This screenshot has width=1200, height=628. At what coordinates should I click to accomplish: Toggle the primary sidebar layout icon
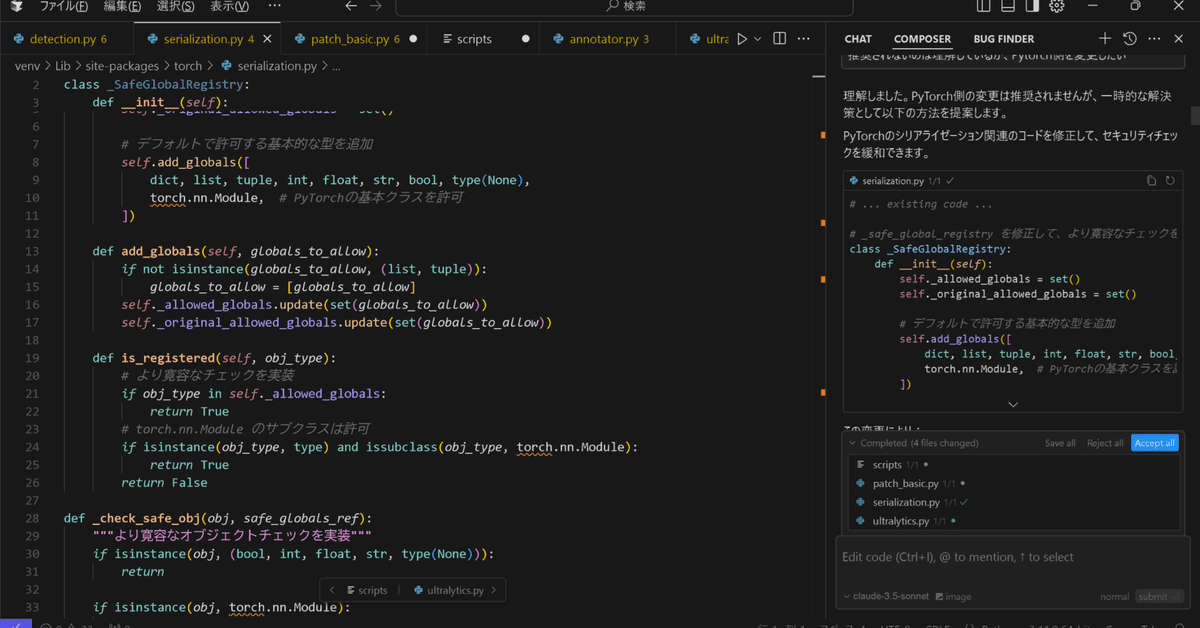coord(984,6)
